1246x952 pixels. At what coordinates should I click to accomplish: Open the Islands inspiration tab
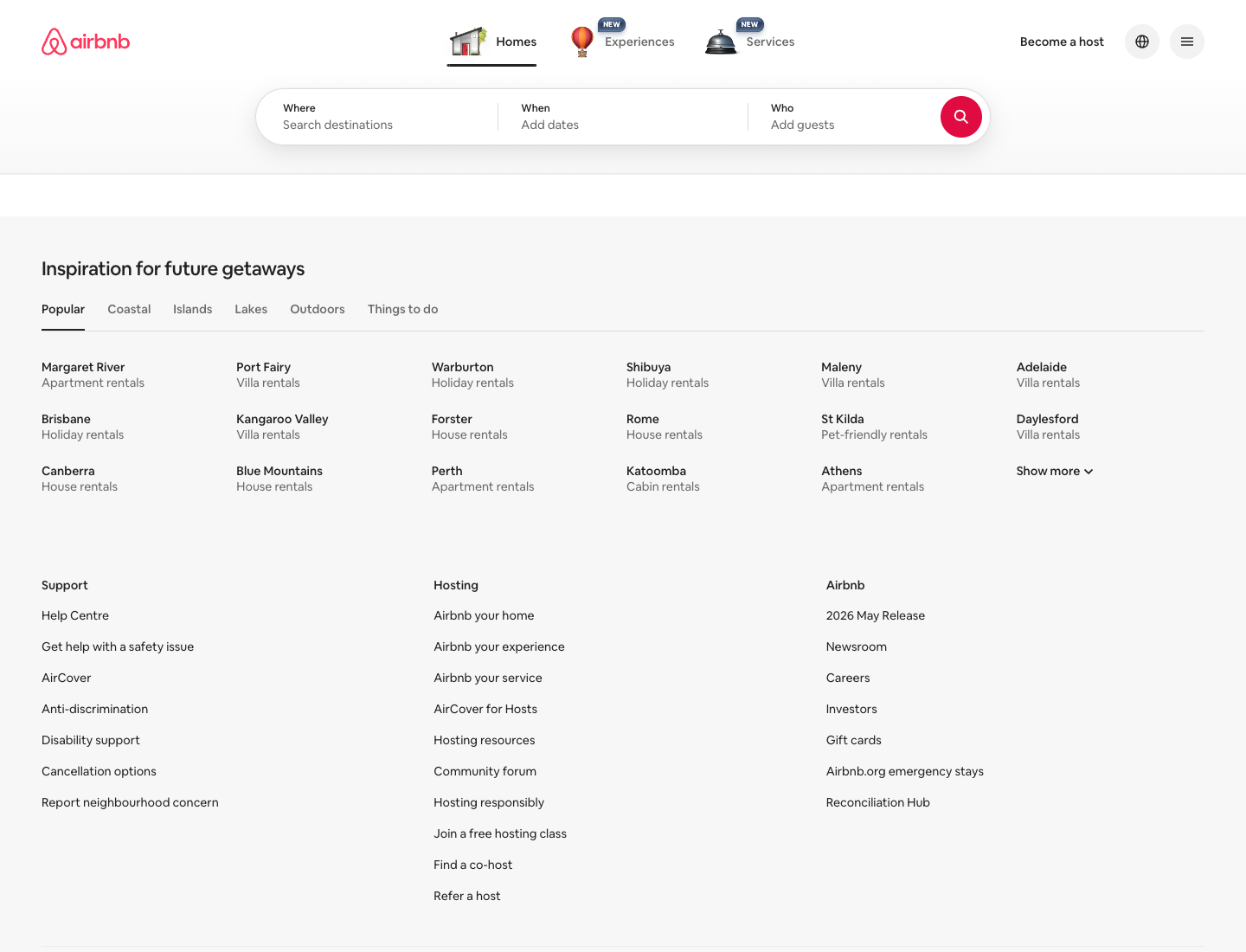[192, 309]
